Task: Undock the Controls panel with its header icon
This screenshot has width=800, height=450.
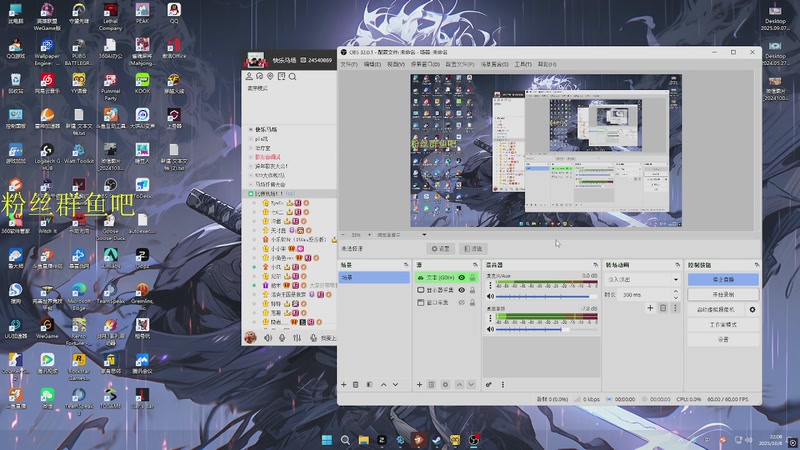Action: click(x=756, y=265)
